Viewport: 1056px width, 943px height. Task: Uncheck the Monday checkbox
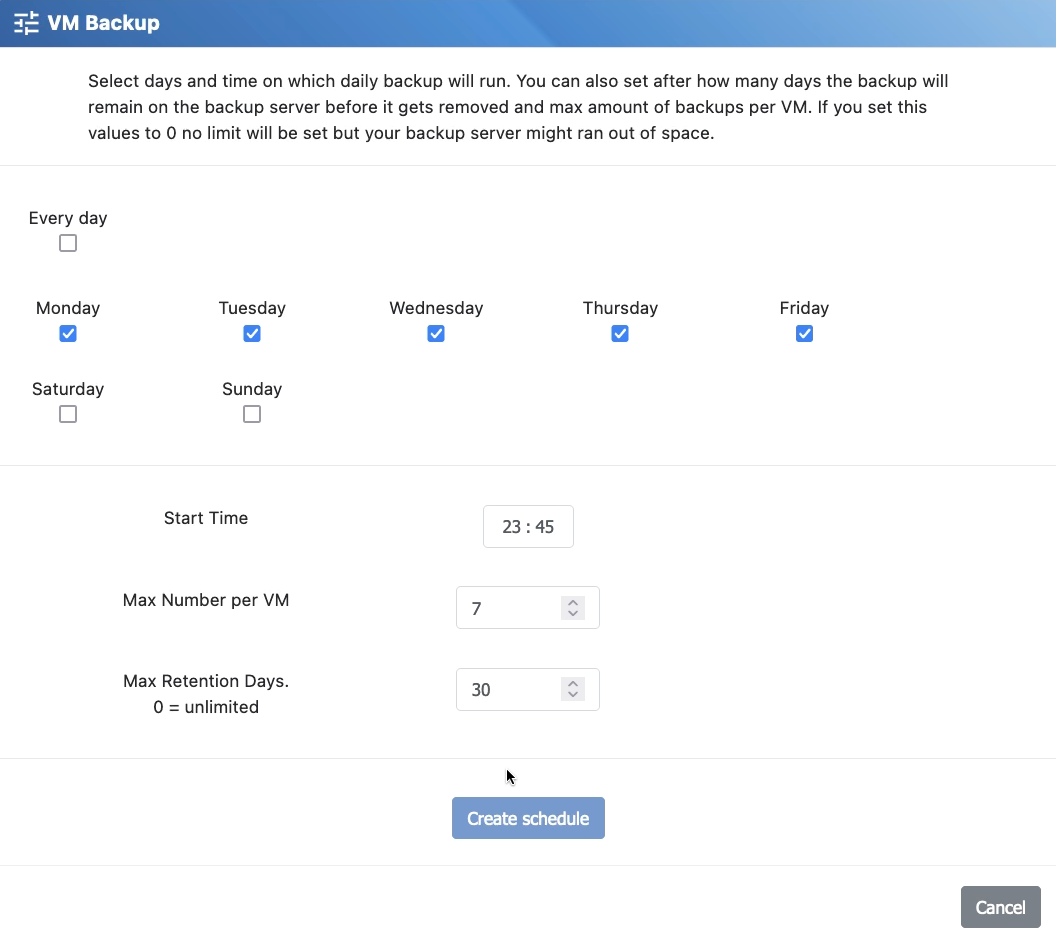point(68,334)
